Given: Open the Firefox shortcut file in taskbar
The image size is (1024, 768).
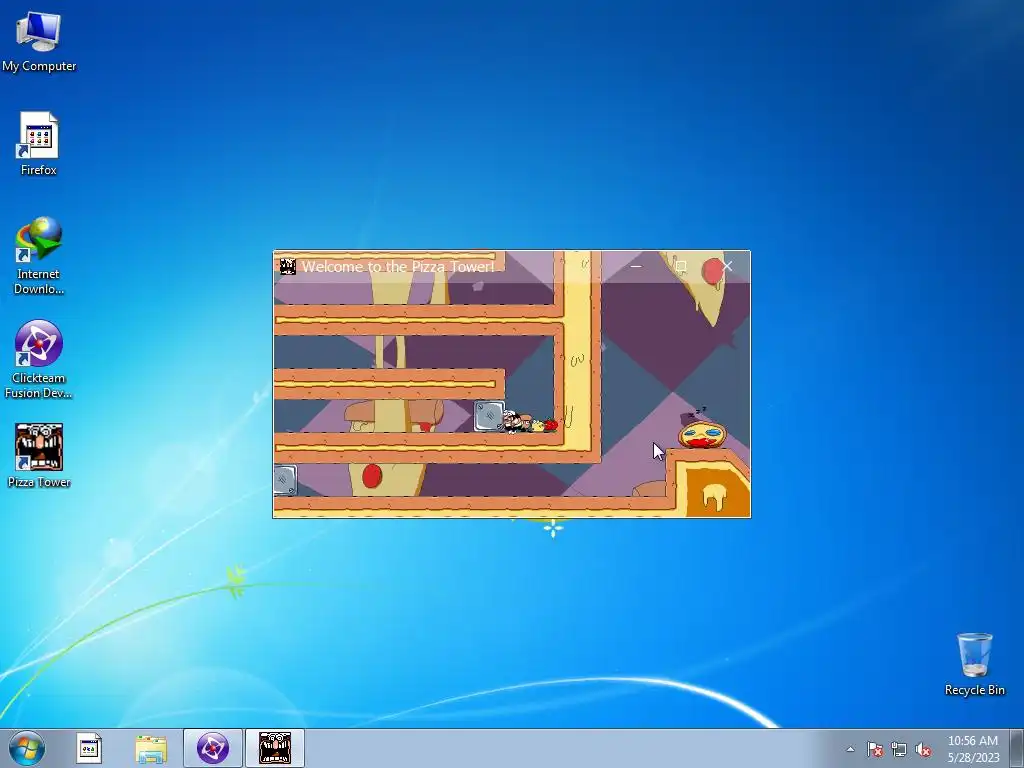Looking at the screenshot, I should point(89,748).
